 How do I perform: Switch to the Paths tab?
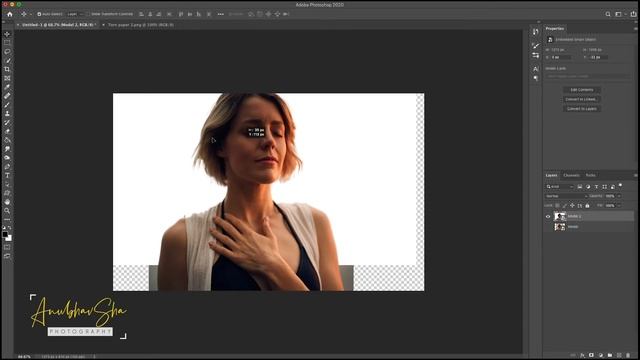click(x=591, y=175)
